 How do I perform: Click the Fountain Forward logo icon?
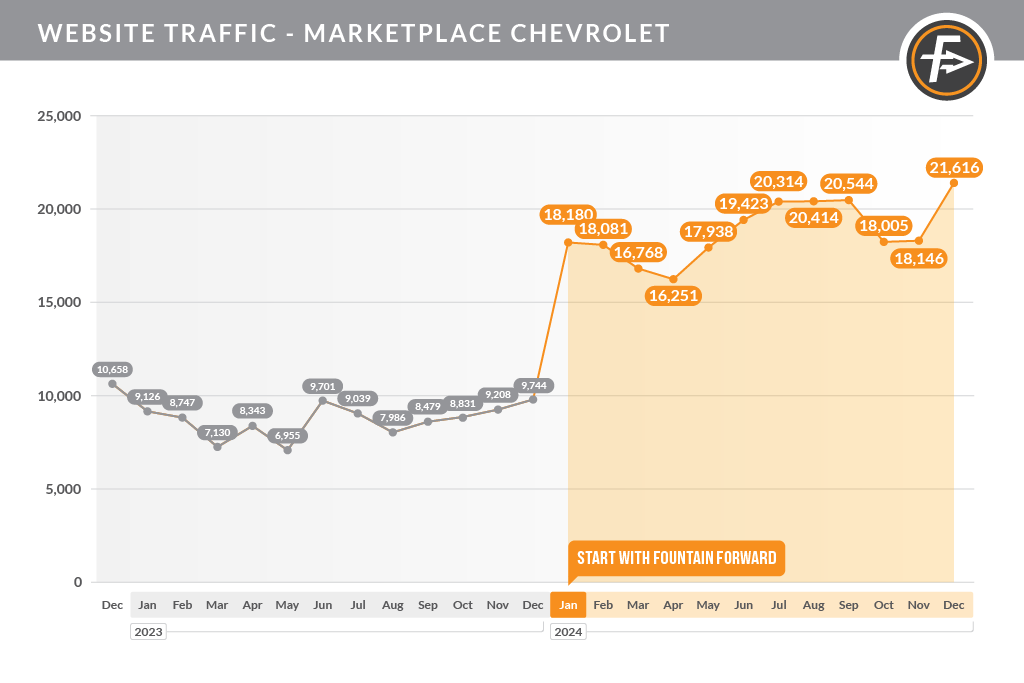pos(946,60)
